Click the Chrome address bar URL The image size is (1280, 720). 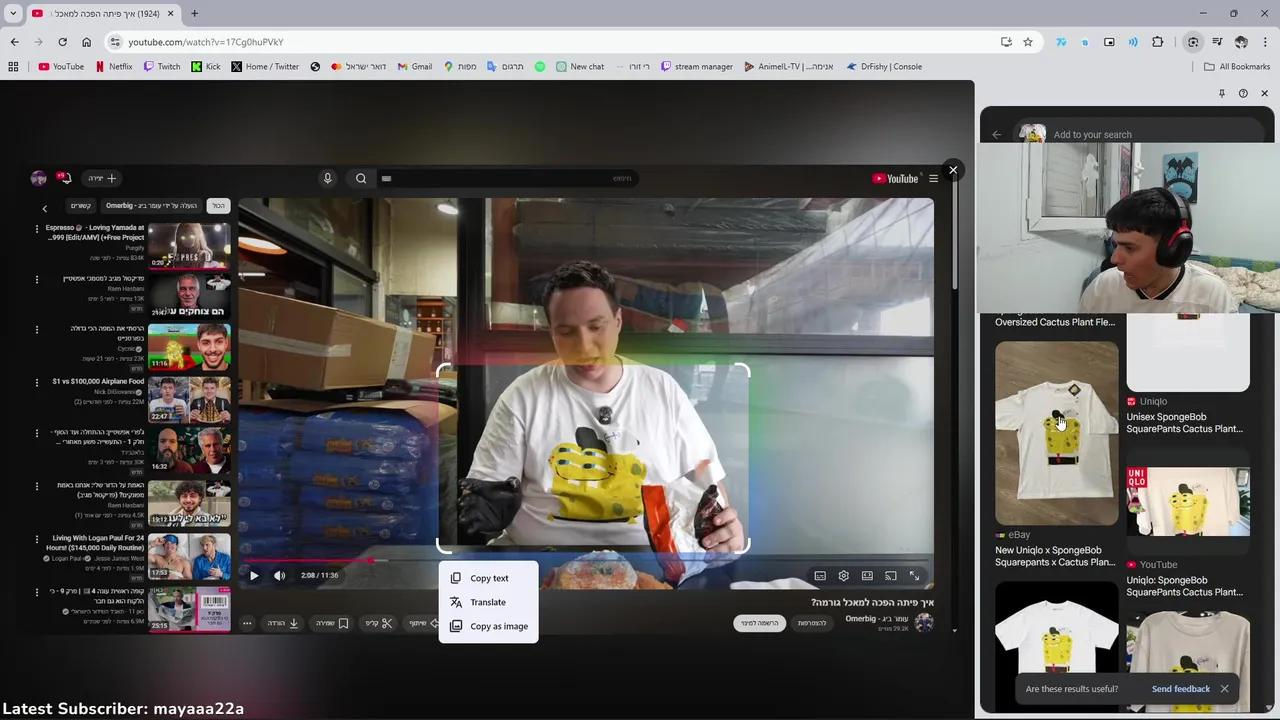tap(205, 42)
